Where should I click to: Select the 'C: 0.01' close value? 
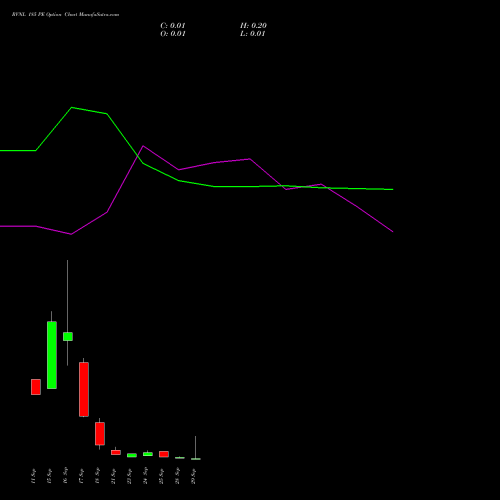[x=173, y=26]
